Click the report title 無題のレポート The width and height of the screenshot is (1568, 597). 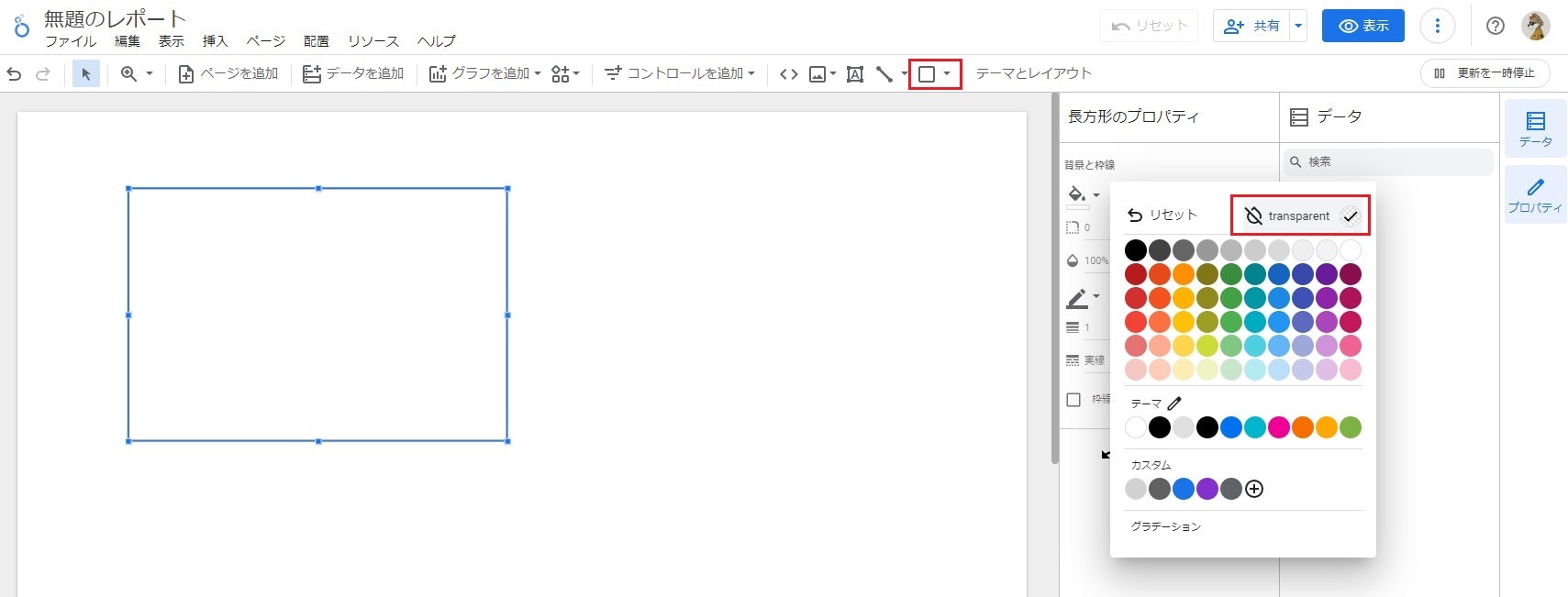(116, 19)
